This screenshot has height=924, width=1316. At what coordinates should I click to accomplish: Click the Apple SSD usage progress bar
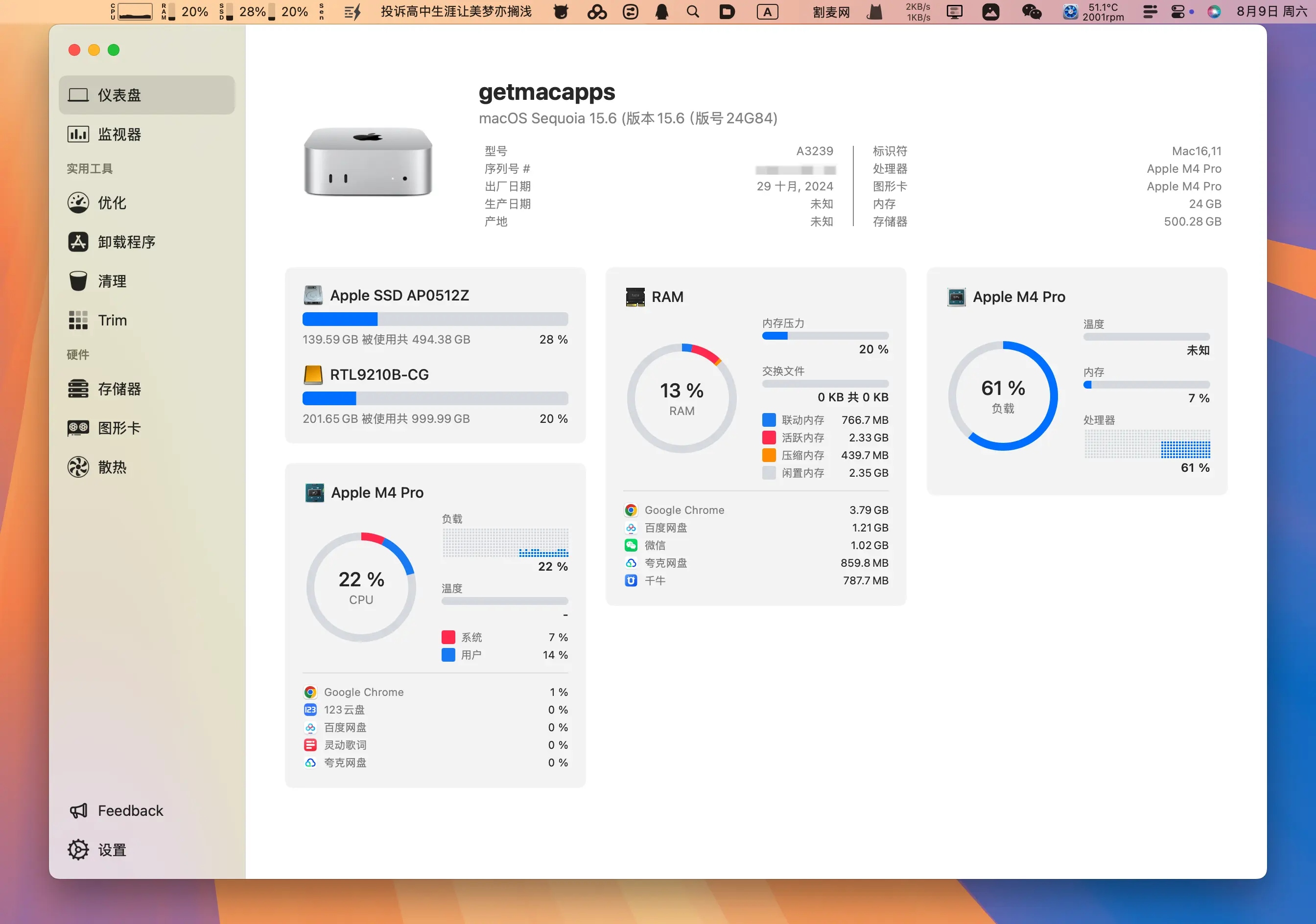[x=435, y=319]
